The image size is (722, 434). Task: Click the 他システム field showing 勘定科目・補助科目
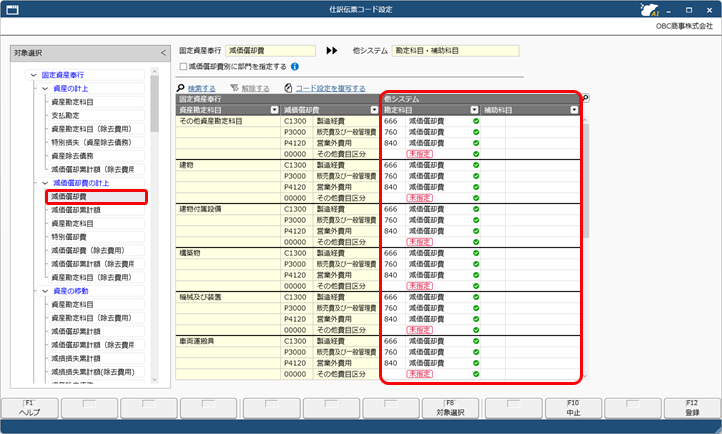tap(455, 51)
